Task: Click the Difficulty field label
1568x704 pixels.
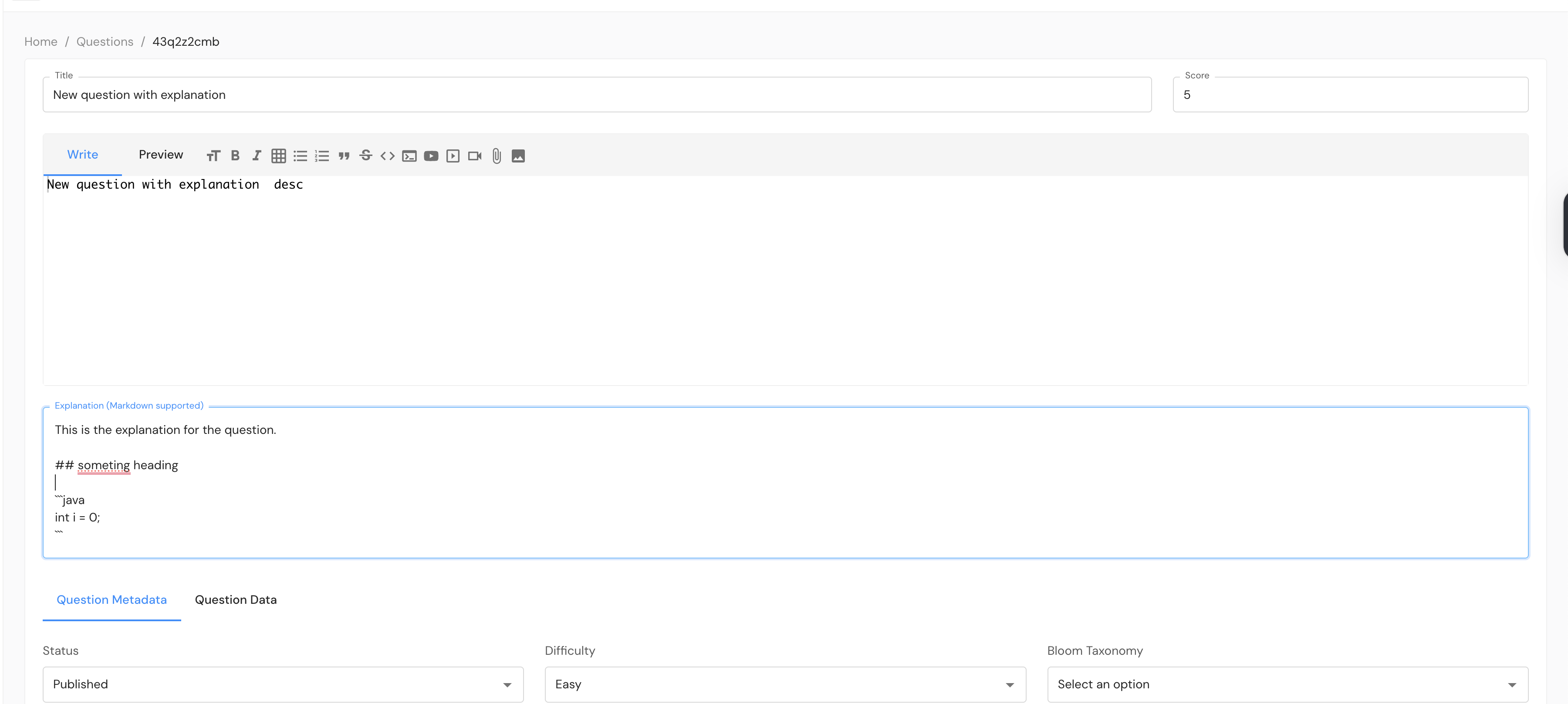Action: point(570,650)
